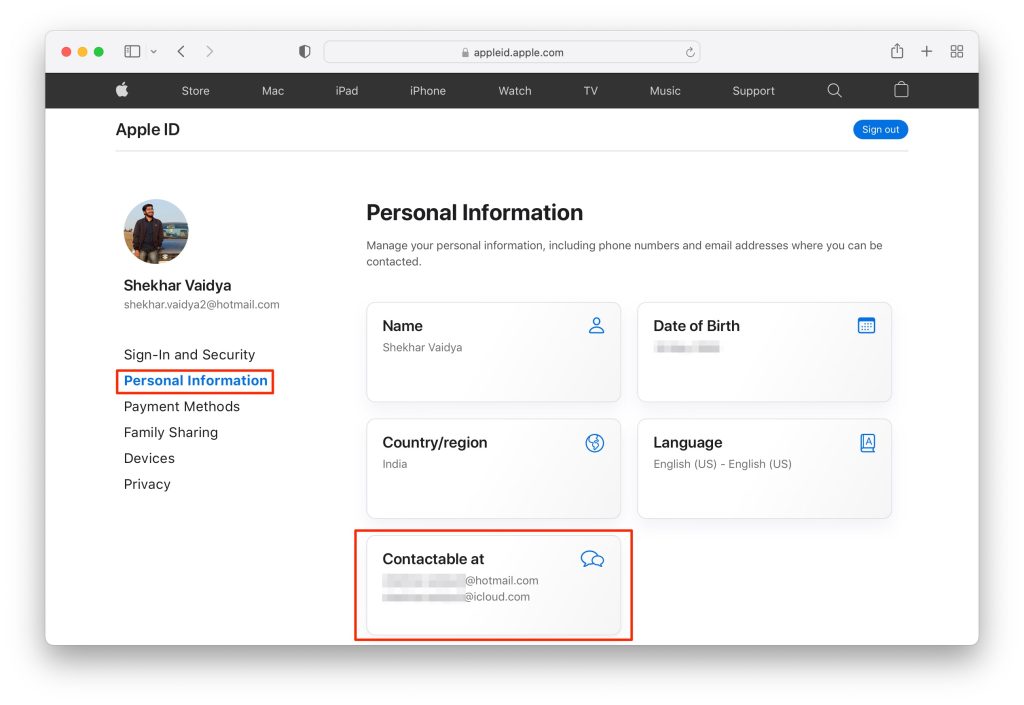1024x705 pixels.
Task: Click the India value text
Action: click(x=394, y=463)
